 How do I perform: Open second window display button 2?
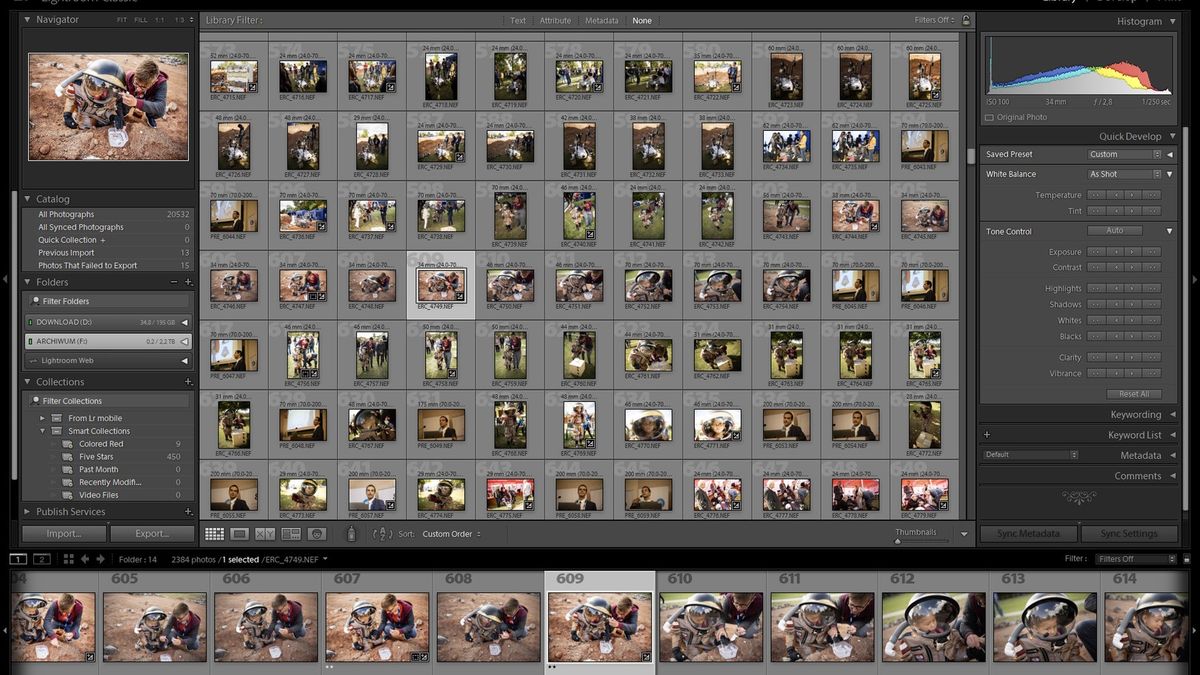tap(42, 559)
